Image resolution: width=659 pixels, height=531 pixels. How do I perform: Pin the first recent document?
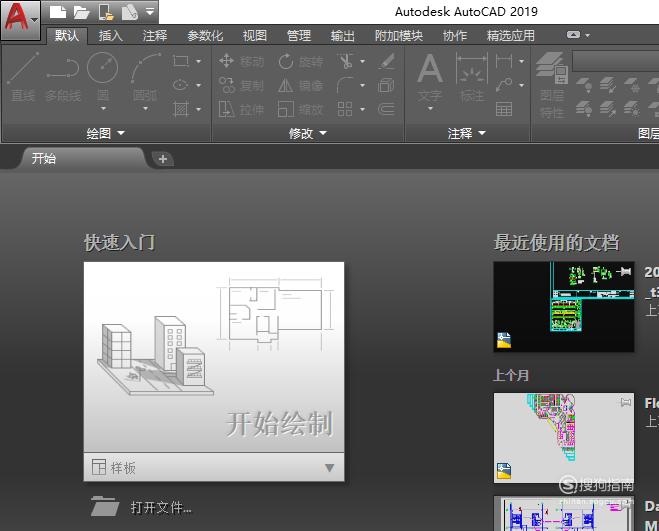tap(625, 272)
